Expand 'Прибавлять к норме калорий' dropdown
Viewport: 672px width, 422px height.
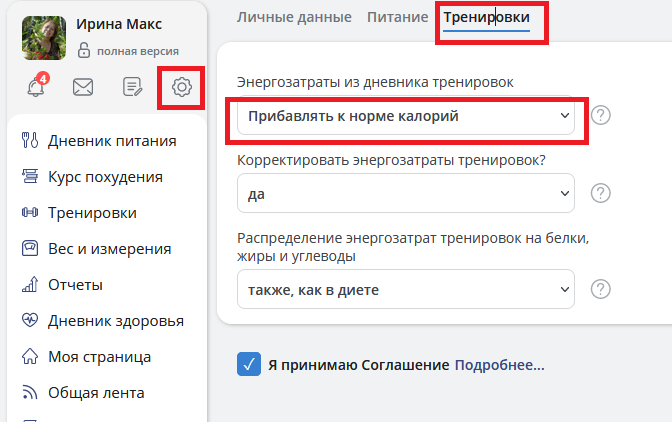pos(405,116)
